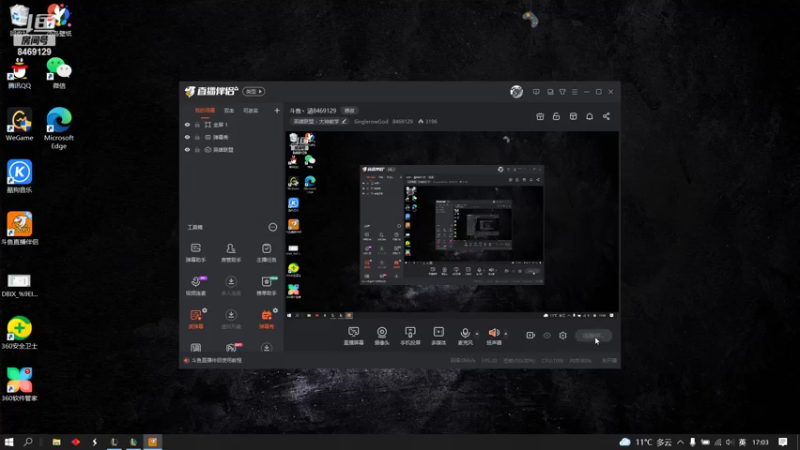Select the 英雄联盟 source row
The image size is (800, 450).
click(x=232, y=150)
